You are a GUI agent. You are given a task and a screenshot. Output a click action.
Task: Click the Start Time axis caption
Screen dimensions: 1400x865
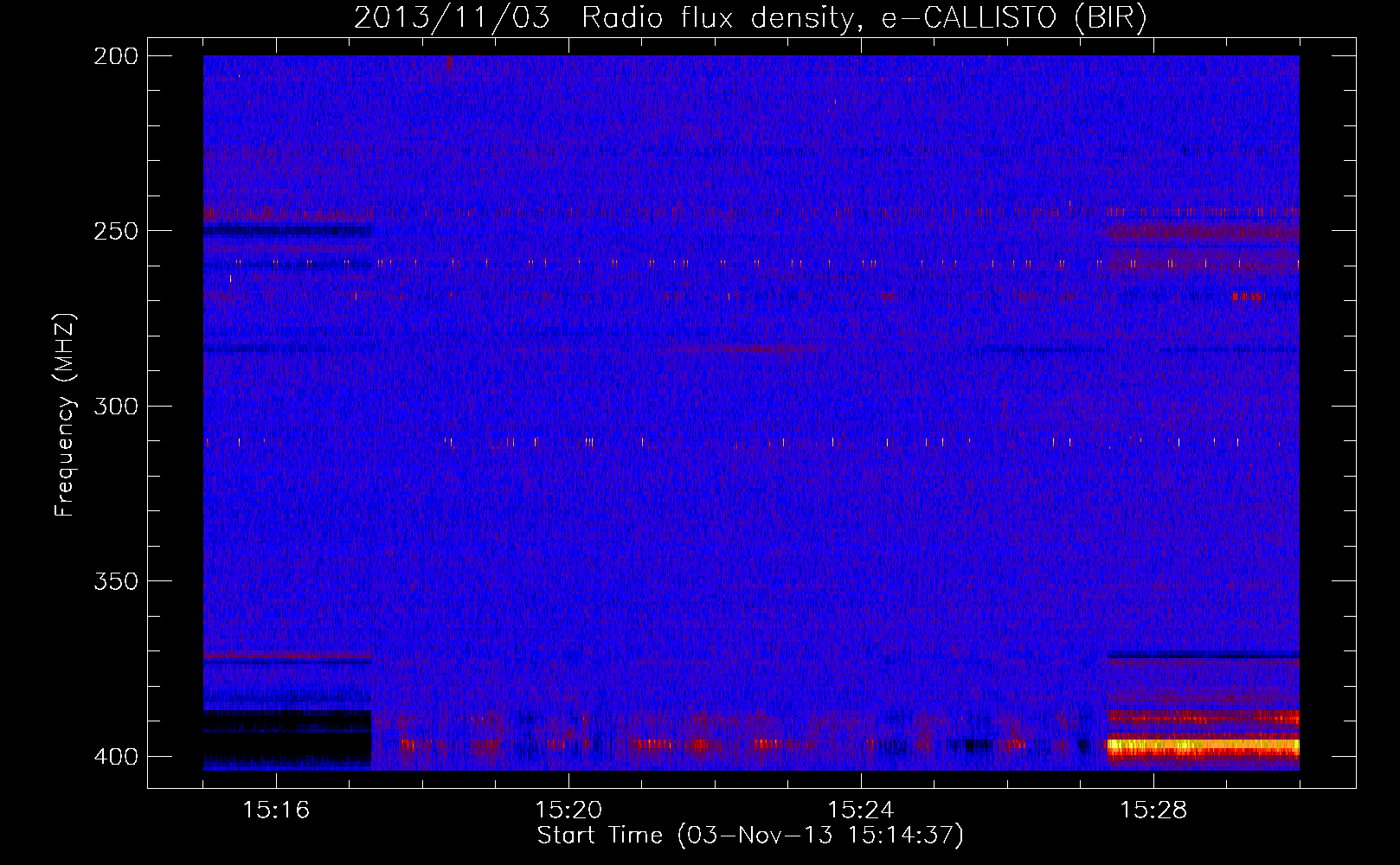coord(750,835)
